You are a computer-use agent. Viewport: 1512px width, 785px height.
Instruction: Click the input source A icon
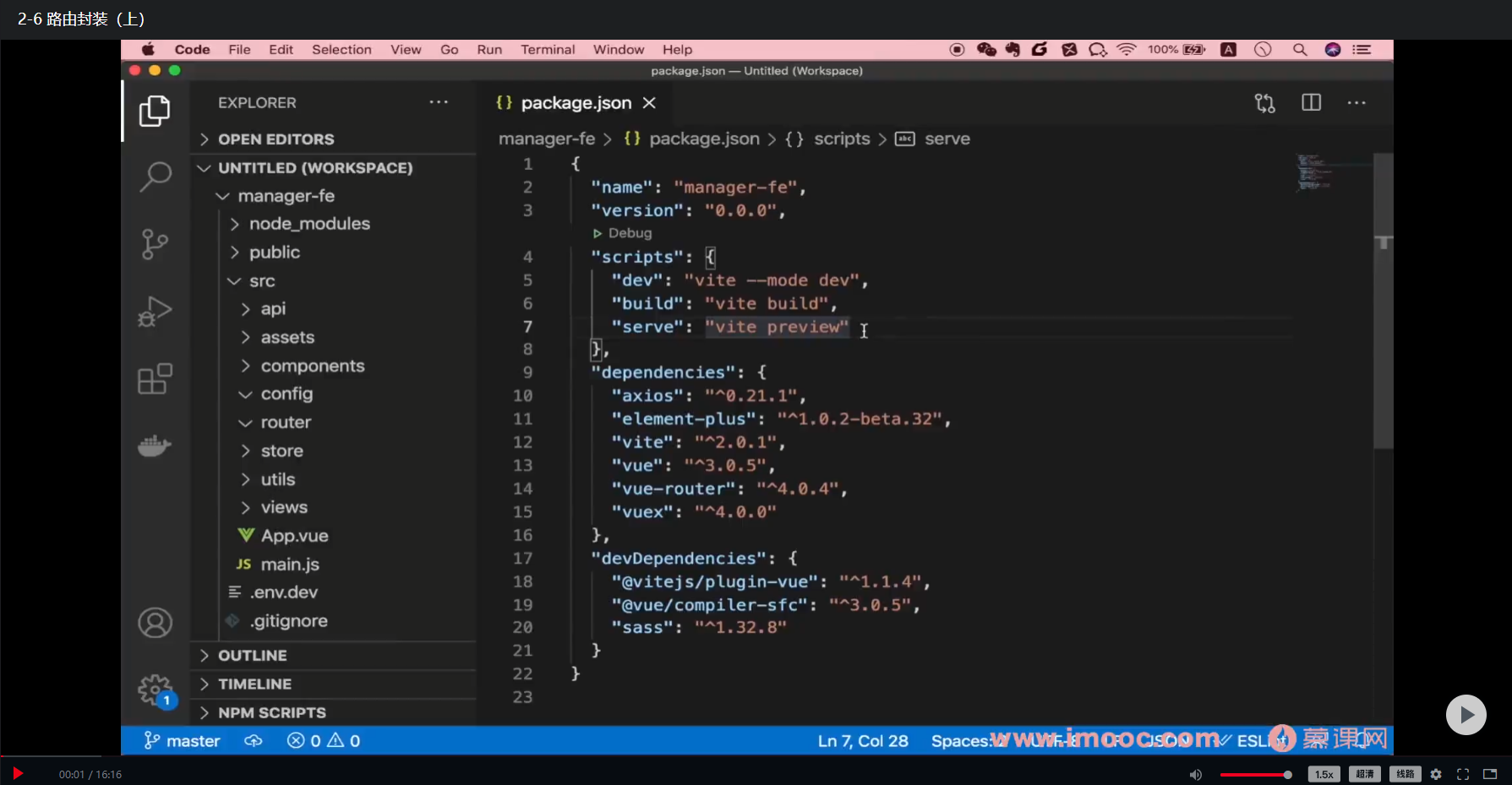coord(1229,50)
